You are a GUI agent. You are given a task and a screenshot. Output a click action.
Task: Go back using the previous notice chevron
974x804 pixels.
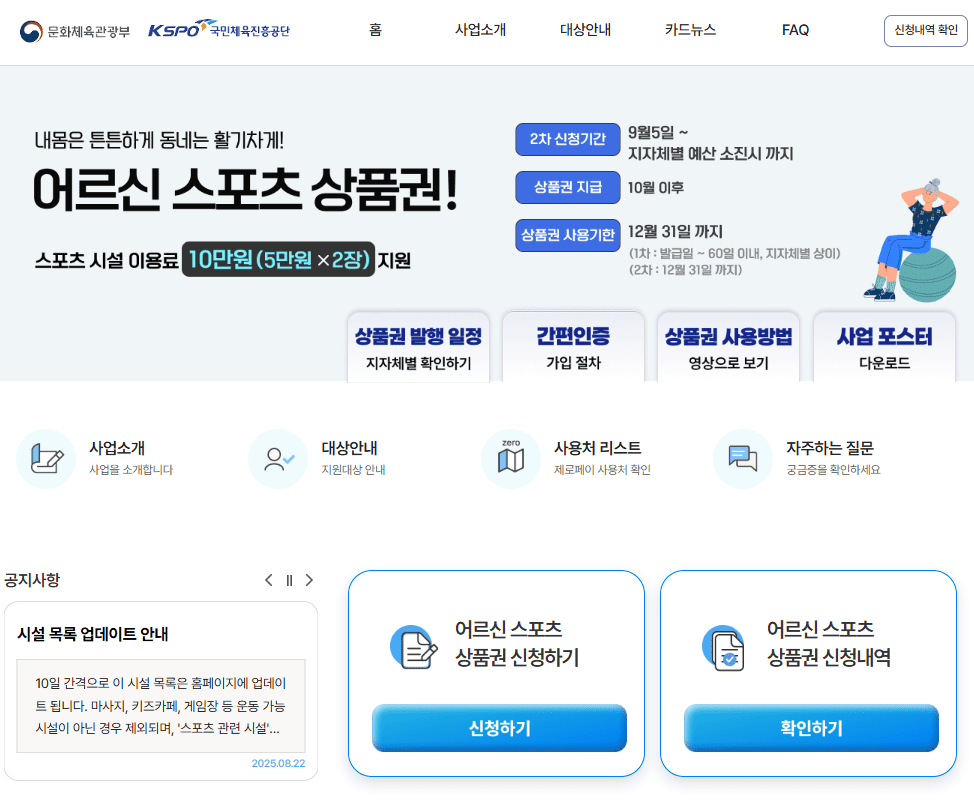(x=268, y=580)
